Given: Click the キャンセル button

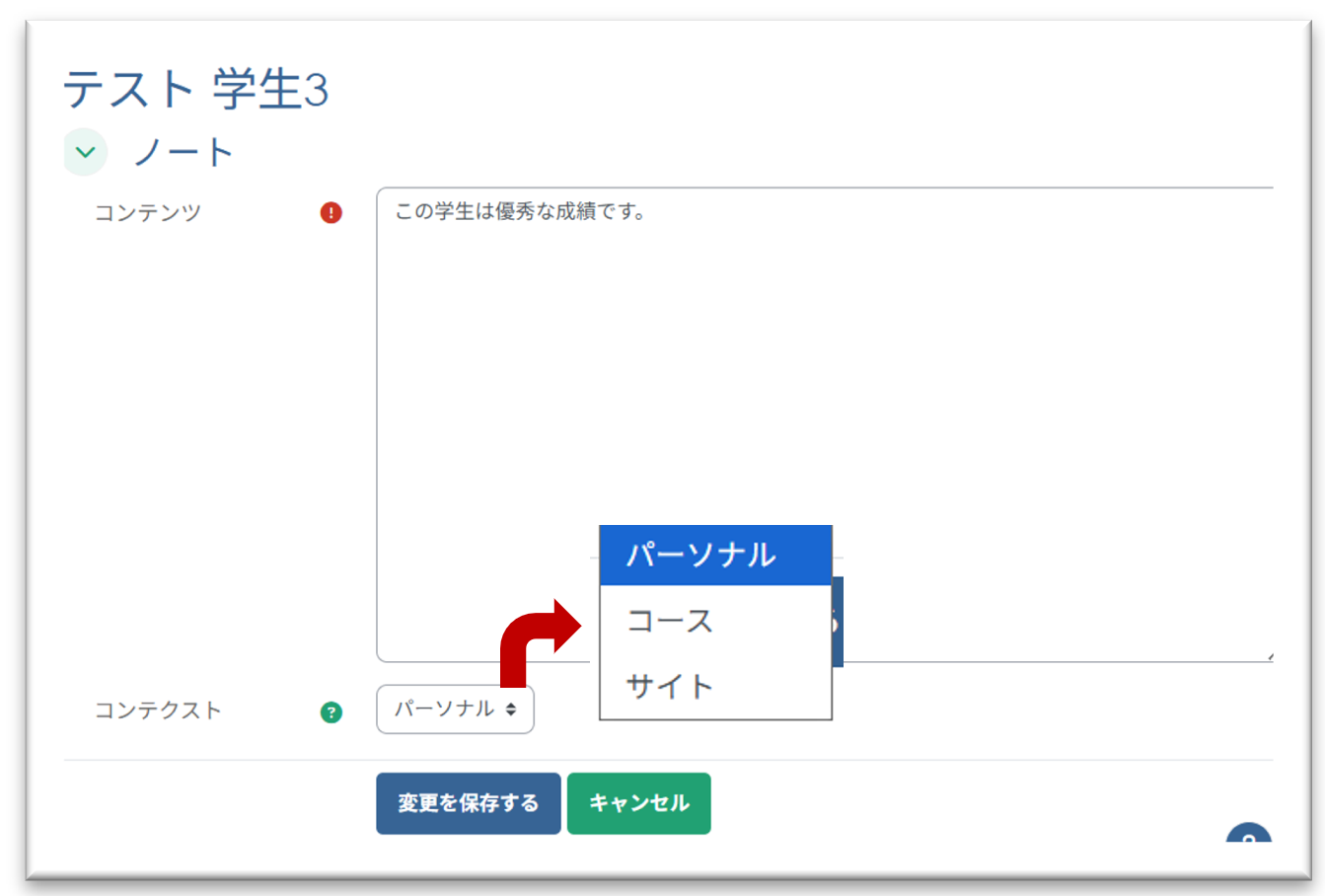Looking at the screenshot, I should [x=638, y=802].
